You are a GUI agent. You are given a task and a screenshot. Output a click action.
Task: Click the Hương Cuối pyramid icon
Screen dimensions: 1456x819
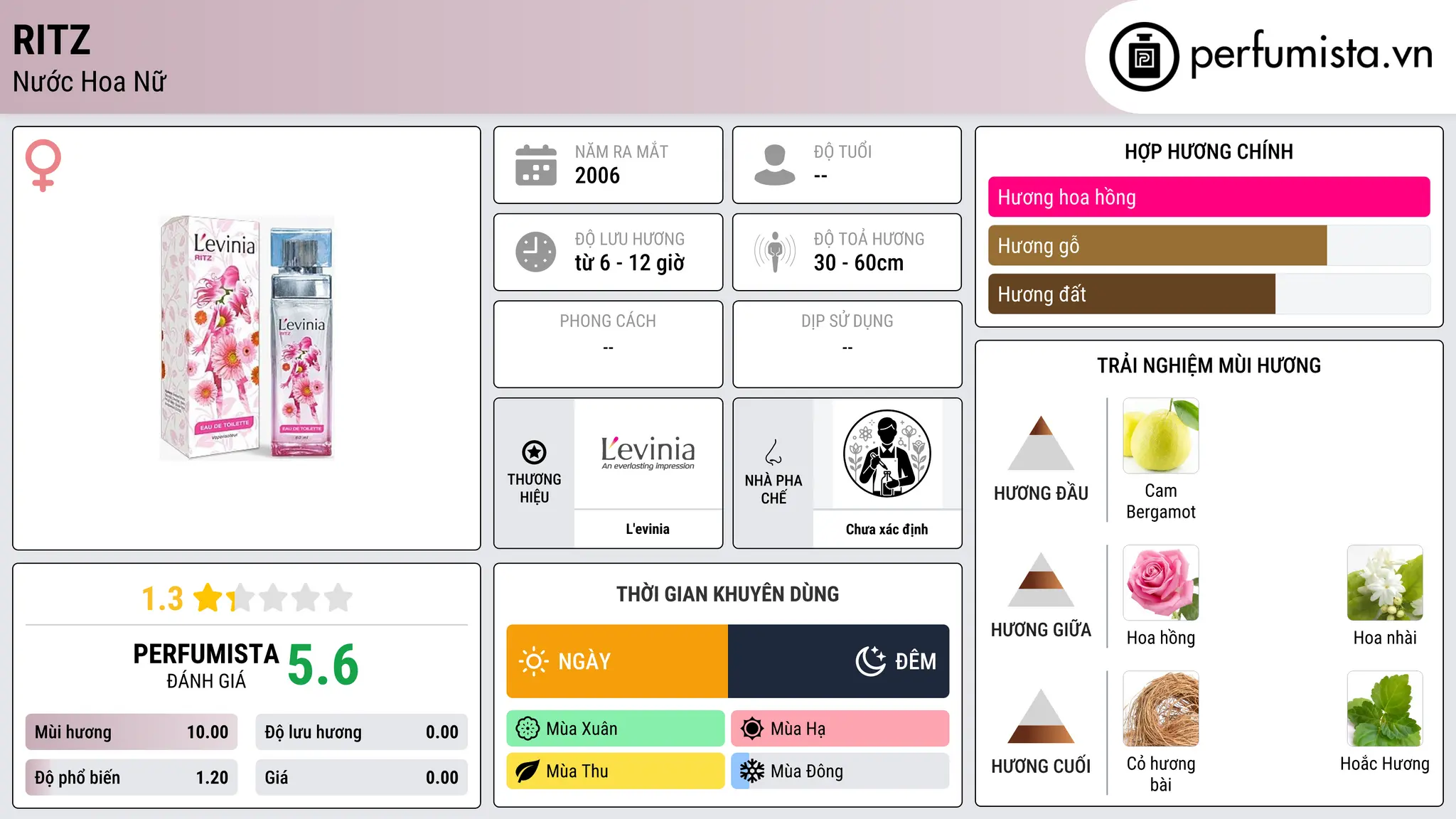click(1041, 716)
